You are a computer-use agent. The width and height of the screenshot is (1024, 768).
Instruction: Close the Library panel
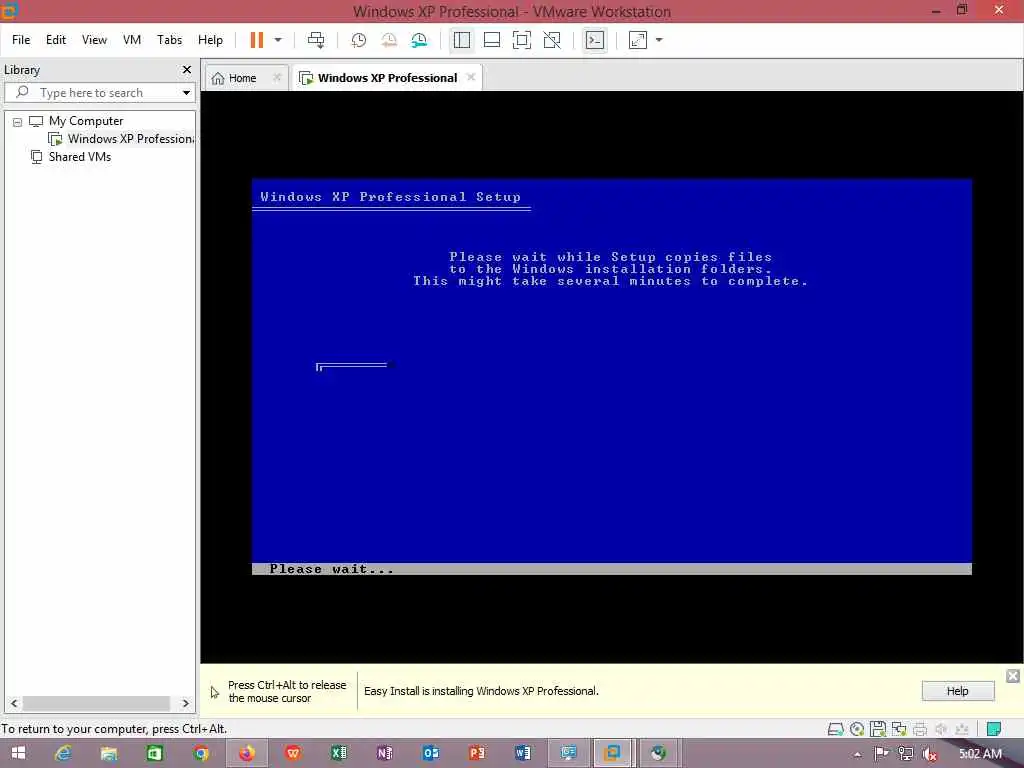point(187,69)
